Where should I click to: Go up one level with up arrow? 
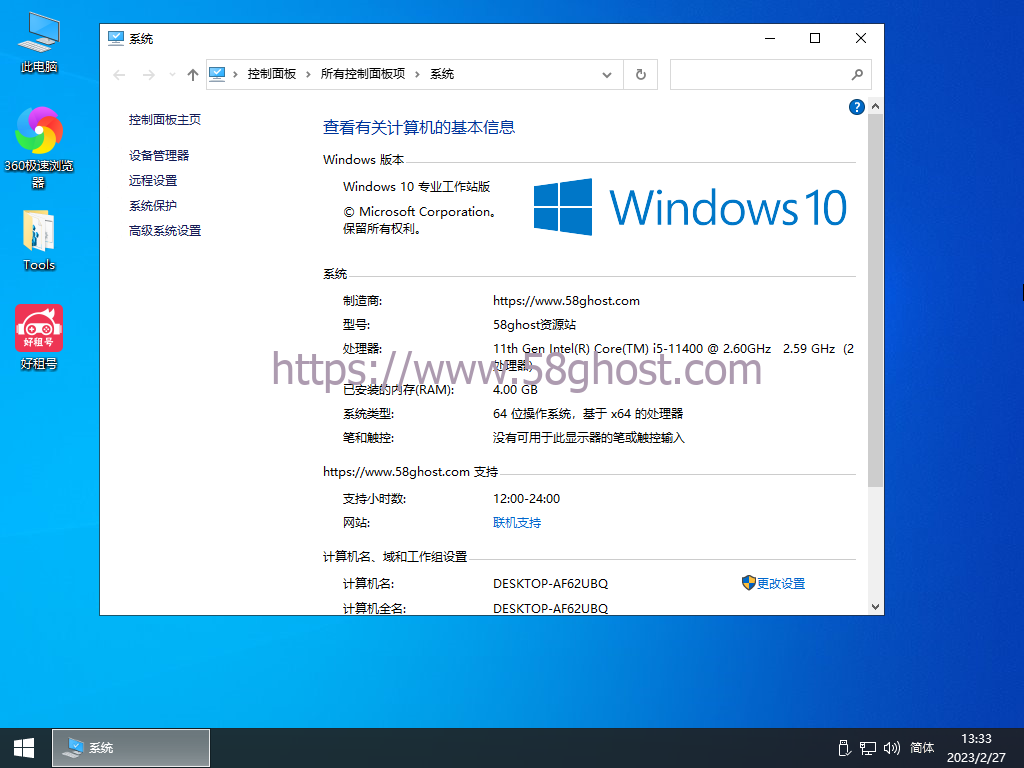pyautogui.click(x=193, y=74)
